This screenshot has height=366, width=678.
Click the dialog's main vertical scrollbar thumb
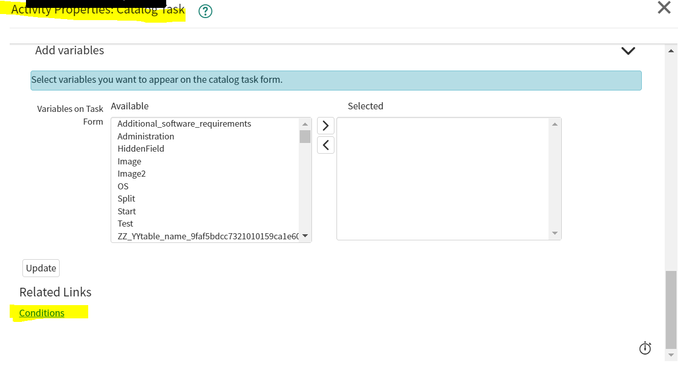point(671,309)
